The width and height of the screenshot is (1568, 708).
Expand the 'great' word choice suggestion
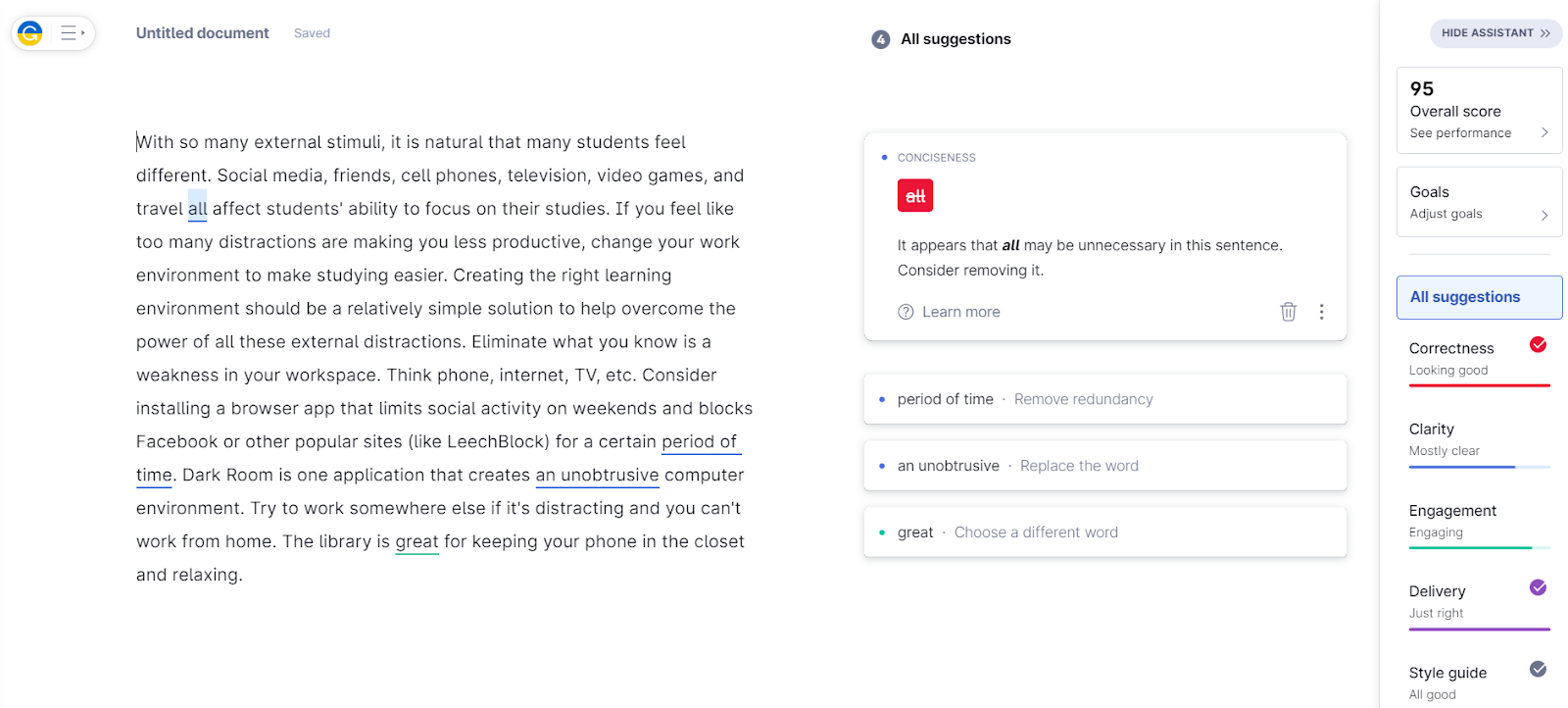[x=1104, y=532]
